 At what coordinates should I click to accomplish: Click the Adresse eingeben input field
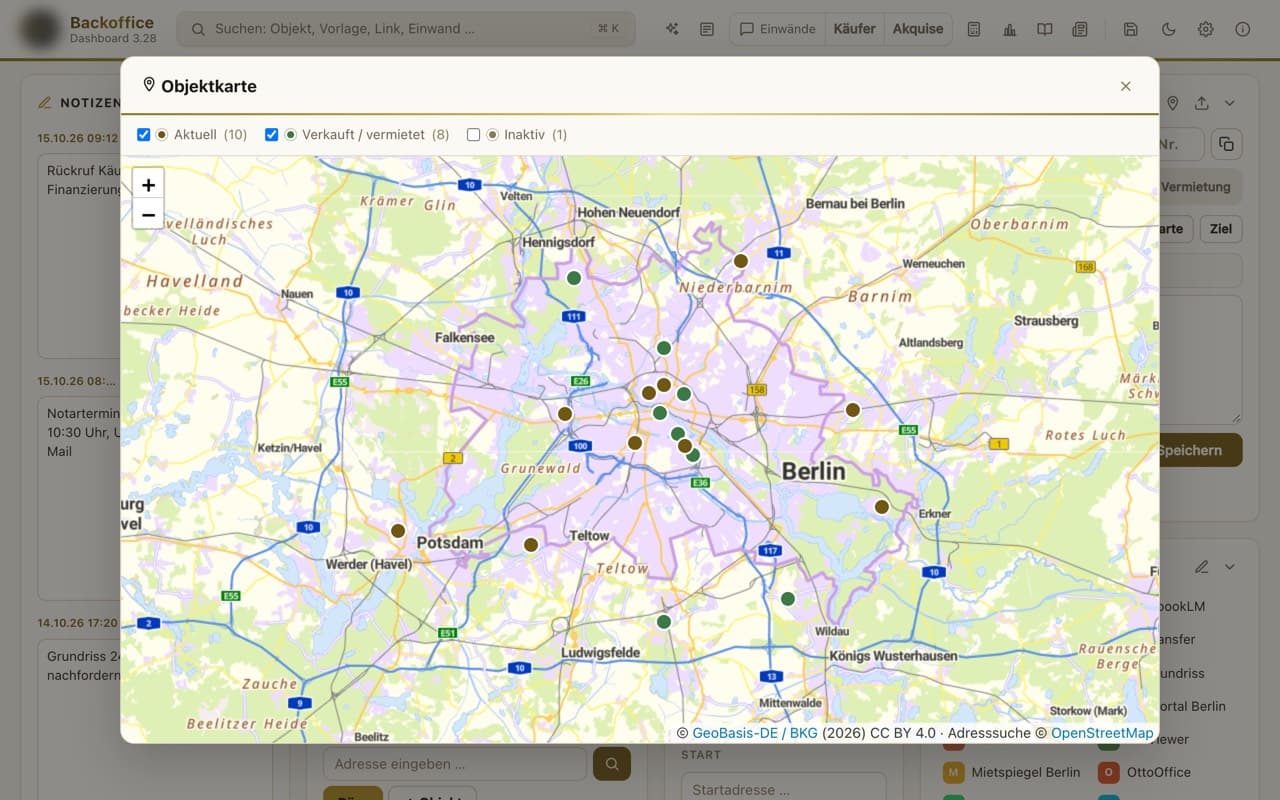click(455, 764)
